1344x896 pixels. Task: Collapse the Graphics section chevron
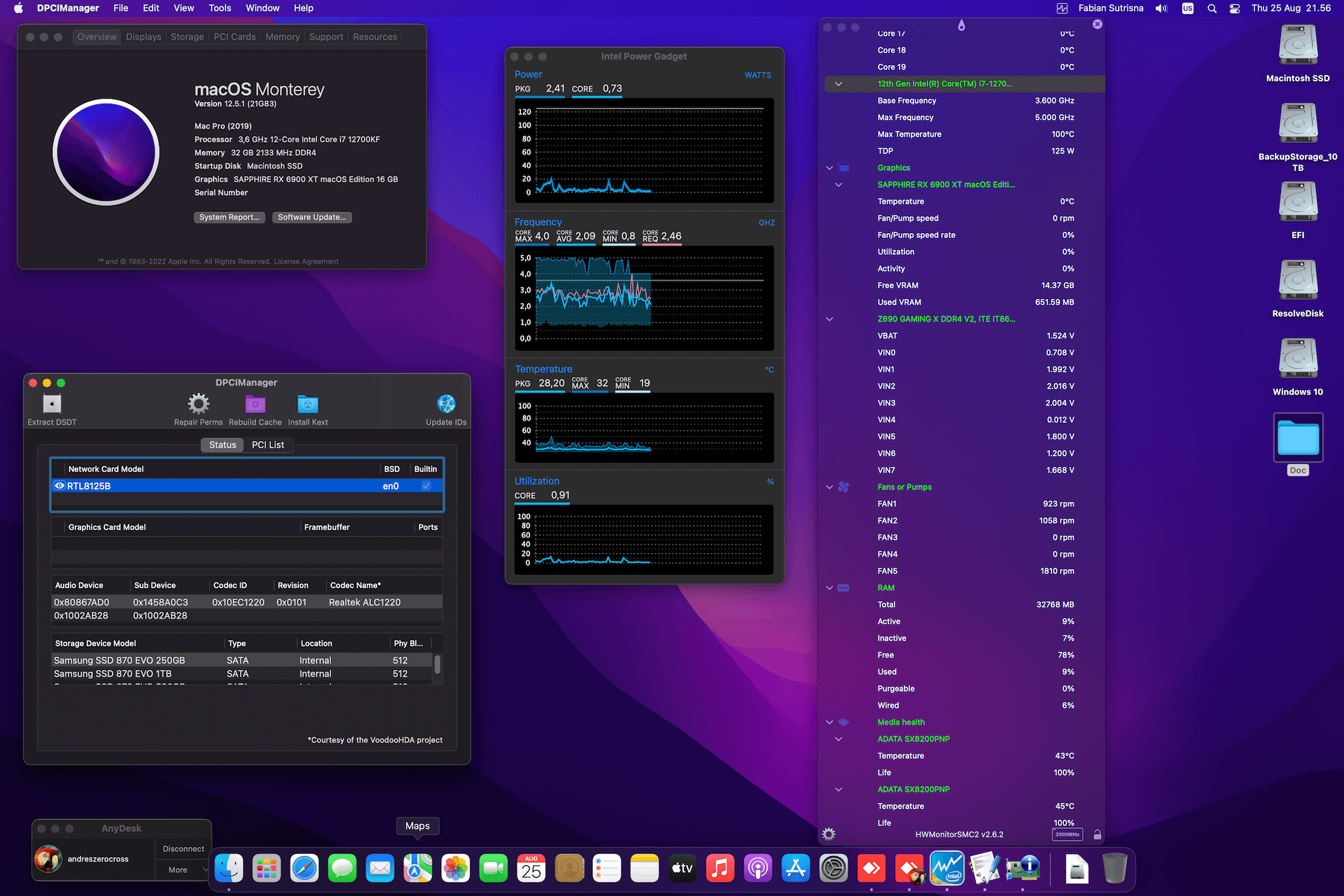pyautogui.click(x=829, y=167)
